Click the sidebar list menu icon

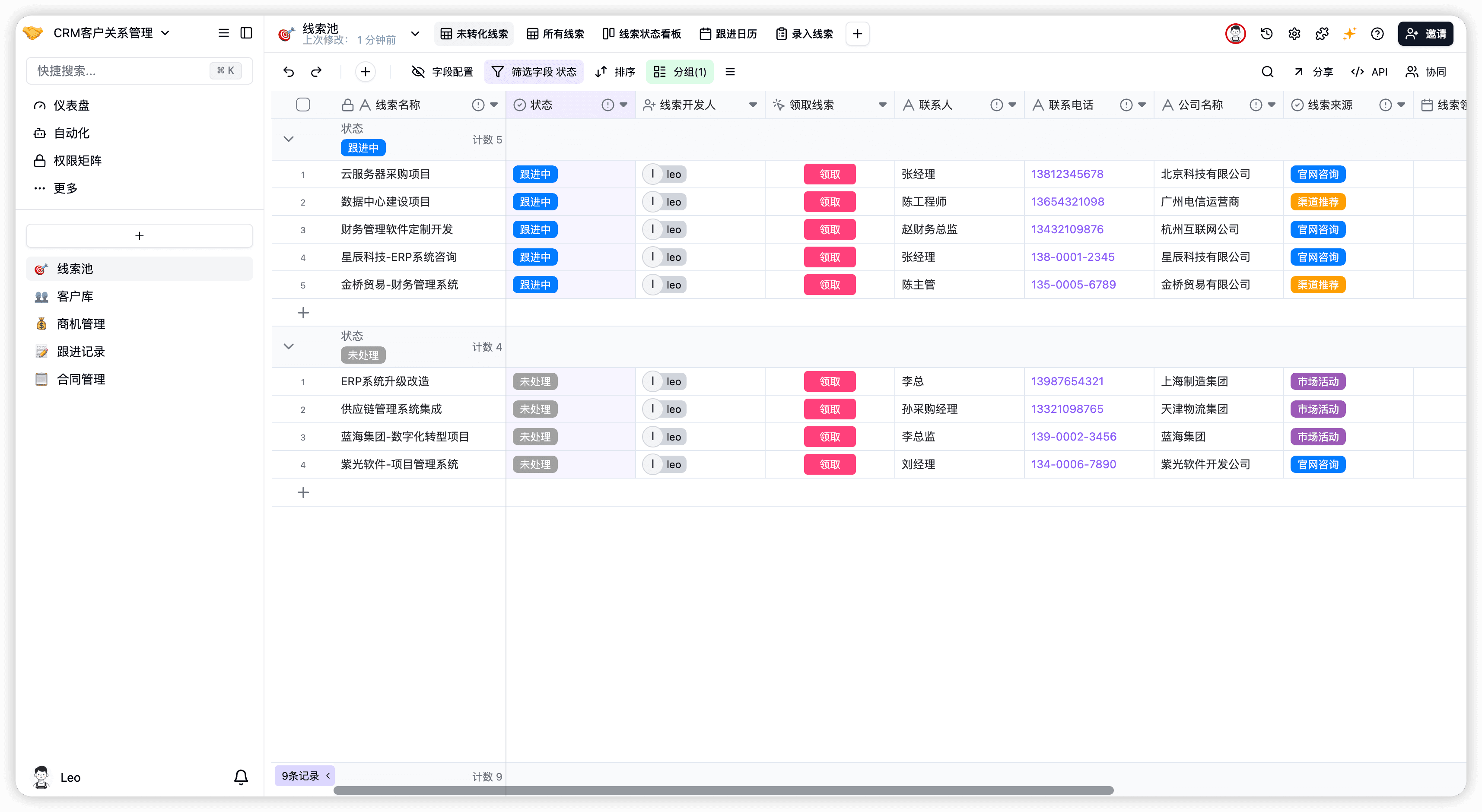tap(224, 33)
